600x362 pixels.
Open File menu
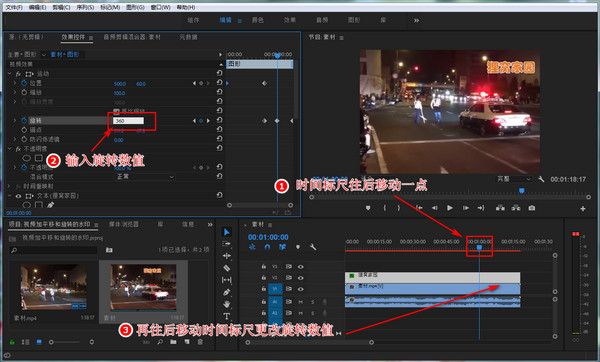click(x=14, y=7)
